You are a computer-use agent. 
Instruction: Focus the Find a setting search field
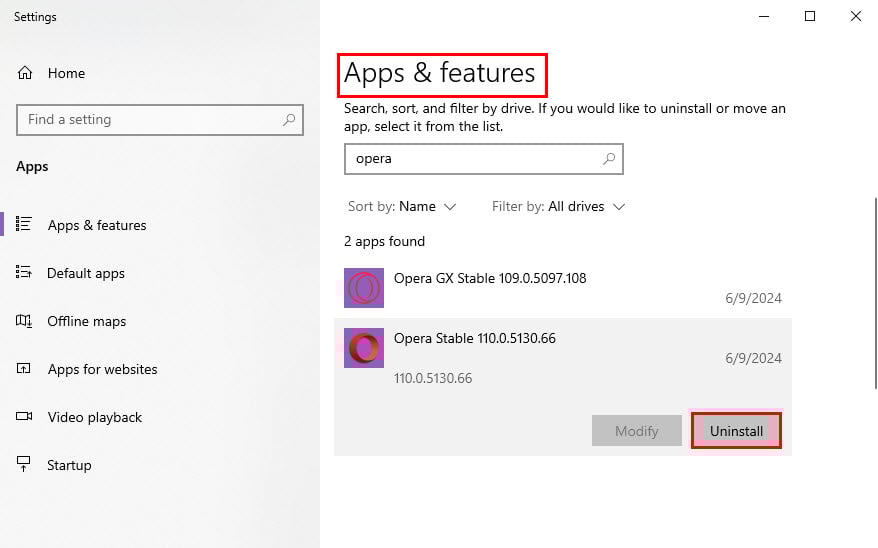[x=160, y=120]
